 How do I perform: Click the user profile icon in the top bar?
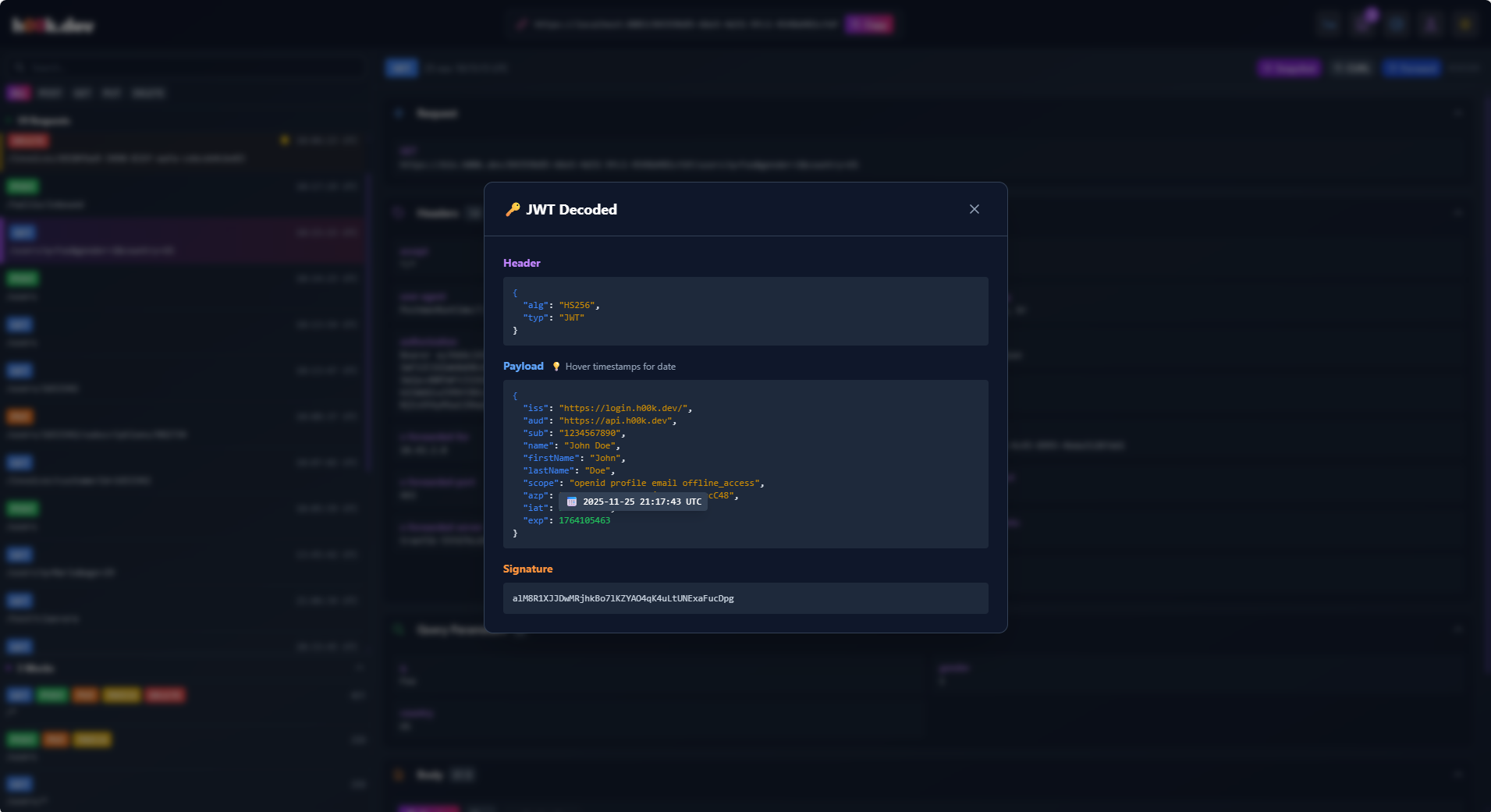(x=1430, y=24)
